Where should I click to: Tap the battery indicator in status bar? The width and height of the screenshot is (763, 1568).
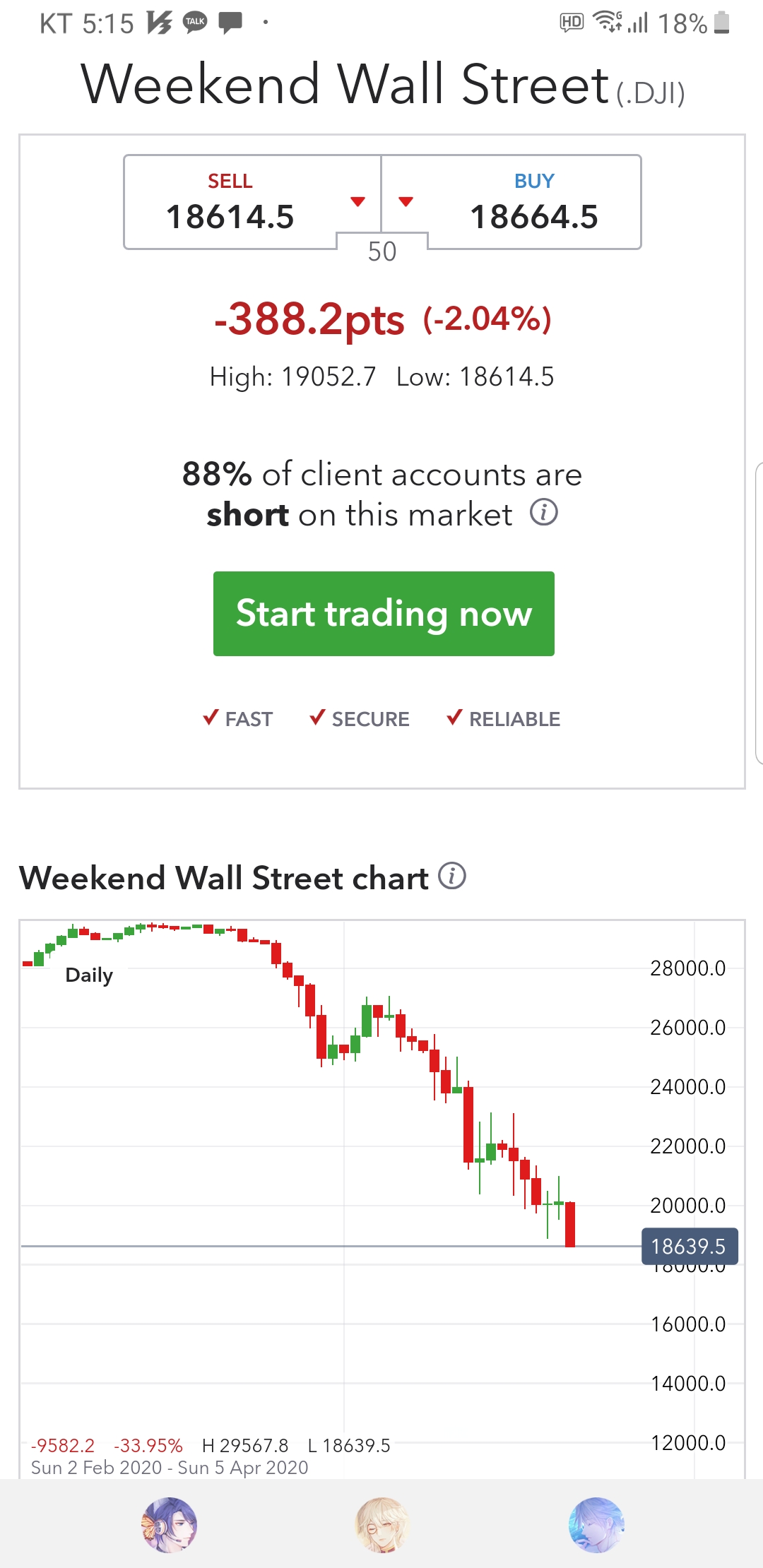point(721,23)
